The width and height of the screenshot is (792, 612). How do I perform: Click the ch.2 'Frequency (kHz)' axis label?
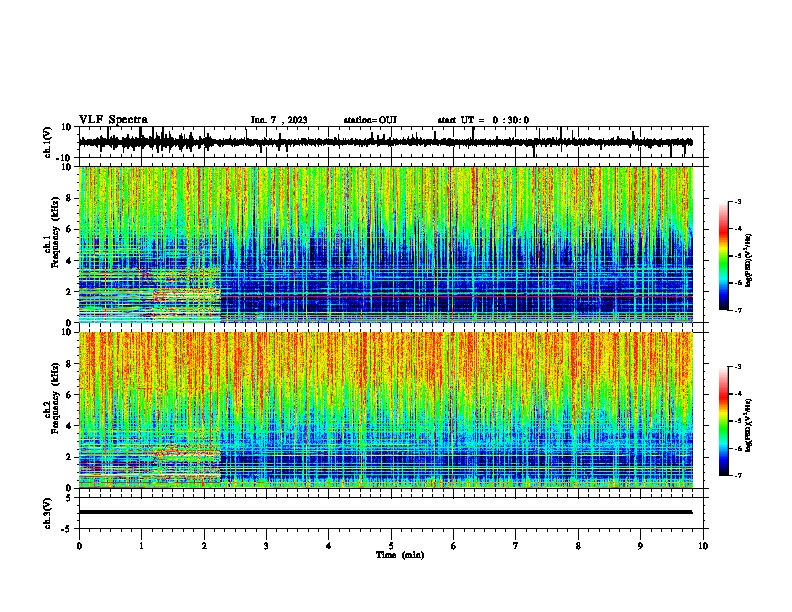pyautogui.click(x=56, y=398)
